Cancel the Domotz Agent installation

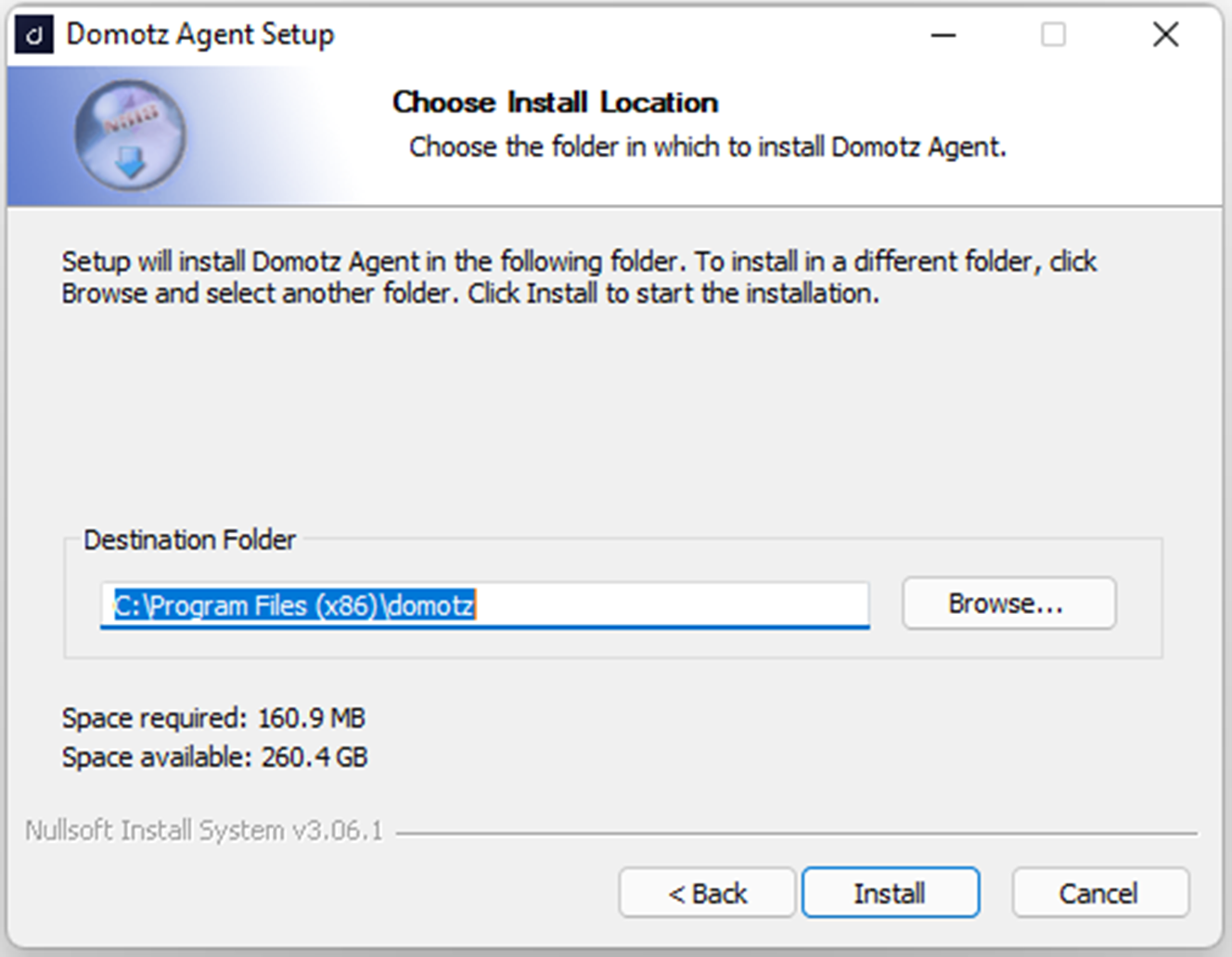pos(1099,892)
